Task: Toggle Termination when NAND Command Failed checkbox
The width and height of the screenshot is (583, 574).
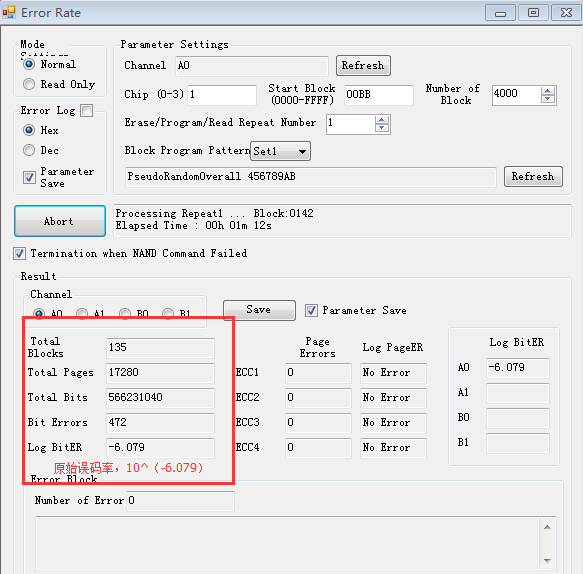Action: point(19,254)
